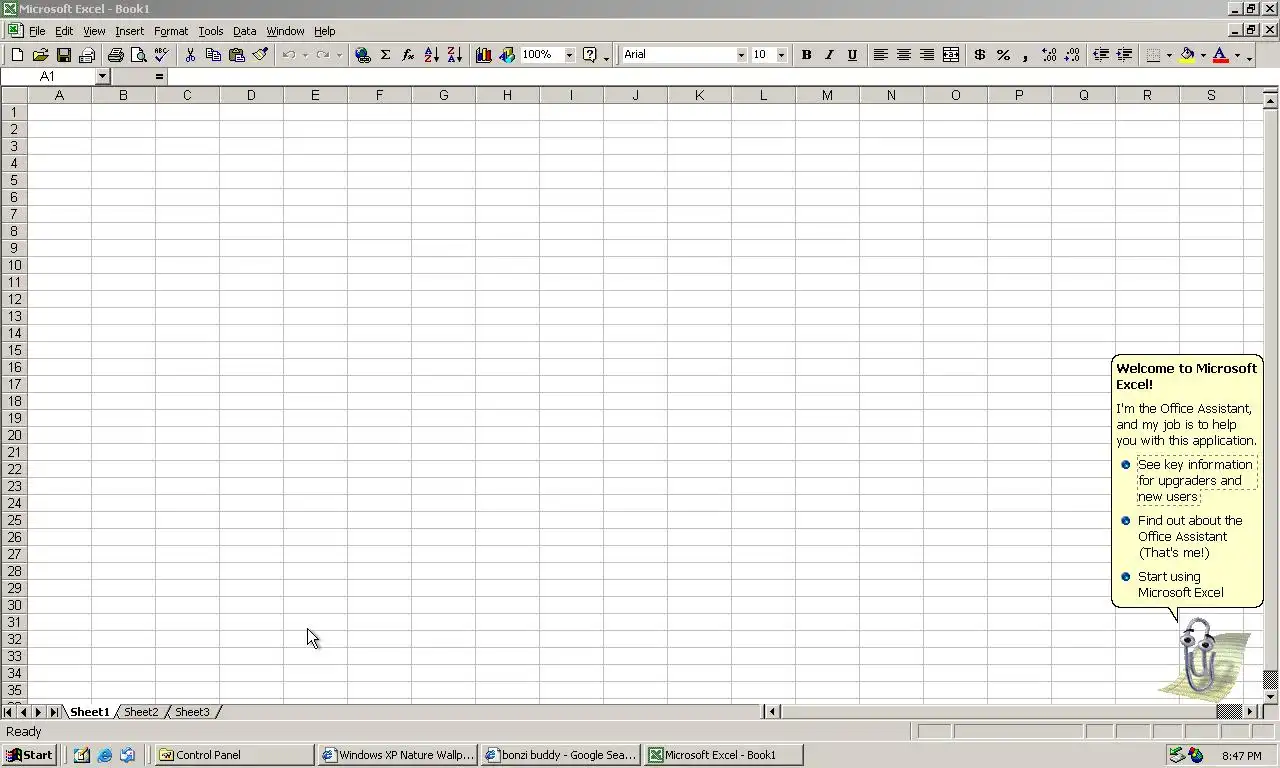Open the Windows Start button
The width and height of the screenshot is (1280, 768).
pos(29,755)
